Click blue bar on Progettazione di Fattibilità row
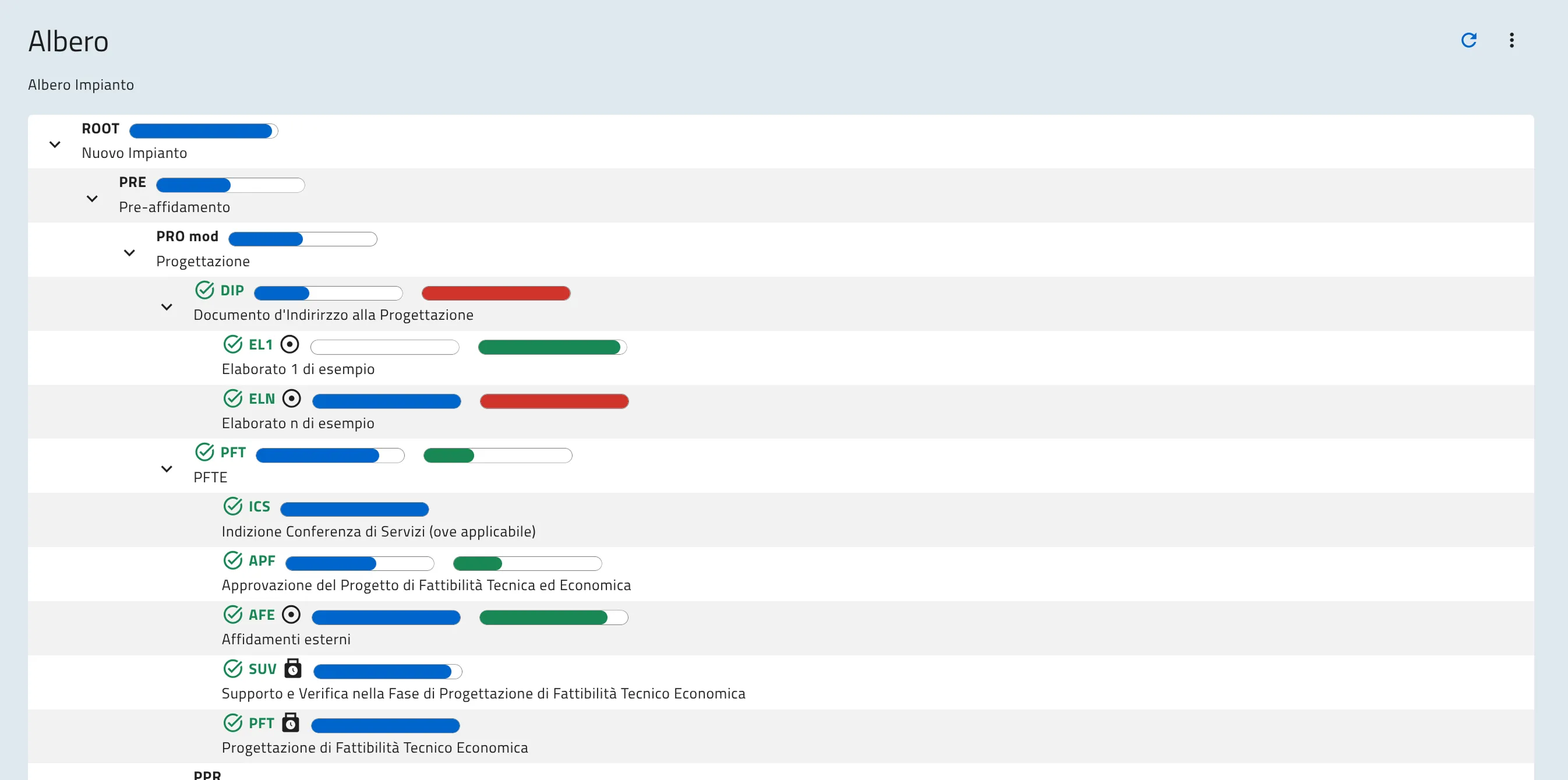The width and height of the screenshot is (1568, 780). coord(386,726)
